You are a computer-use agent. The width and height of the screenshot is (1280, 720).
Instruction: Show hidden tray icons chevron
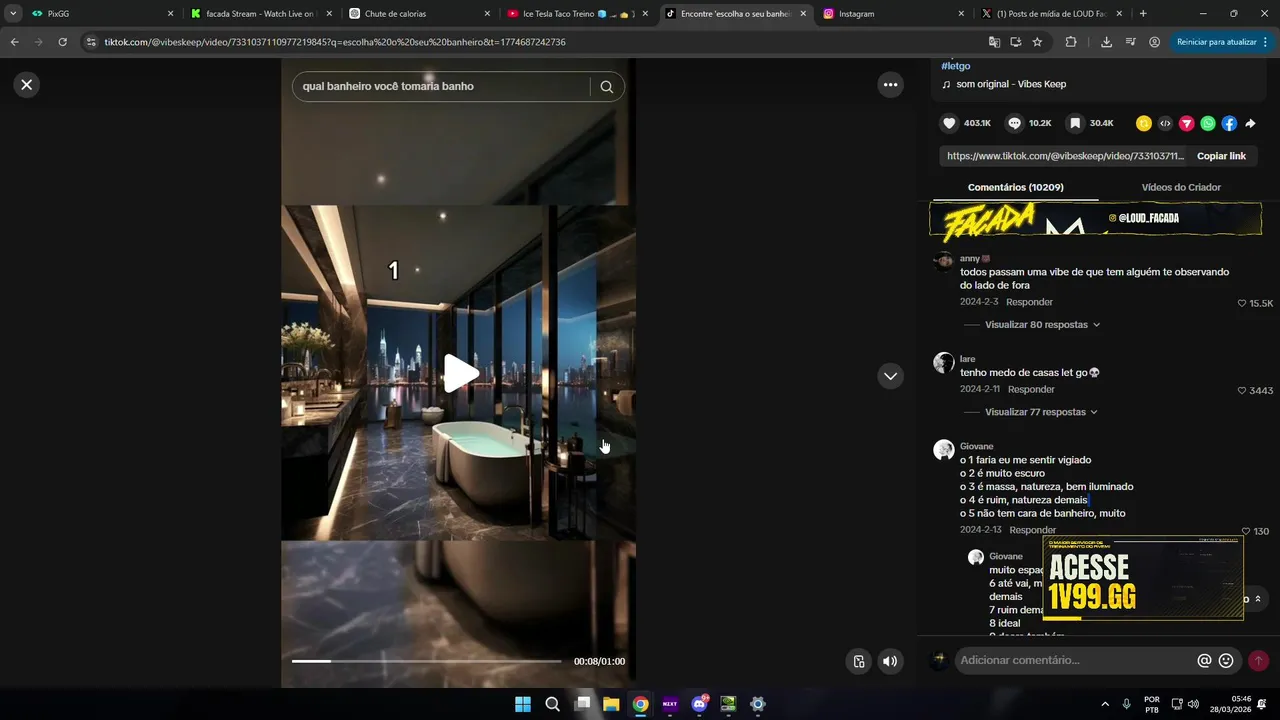(x=1105, y=704)
